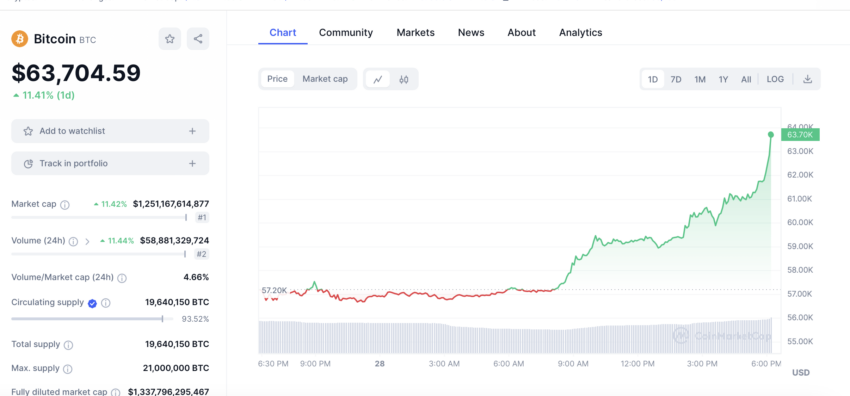This screenshot has width=850, height=396.
Task: Click the star favorite icon beside Bitcoin
Action: [x=170, y=39]
